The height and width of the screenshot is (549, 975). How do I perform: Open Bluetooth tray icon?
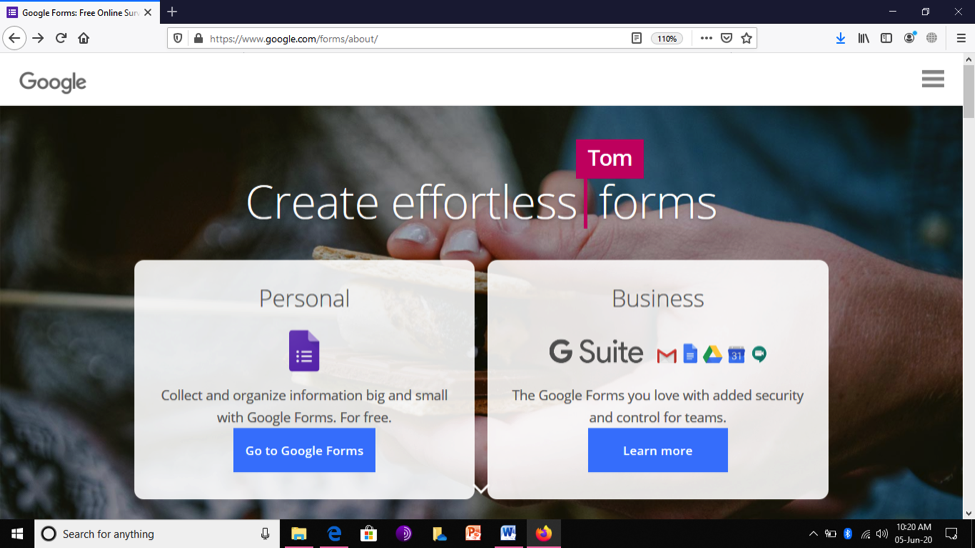[848, 533]
